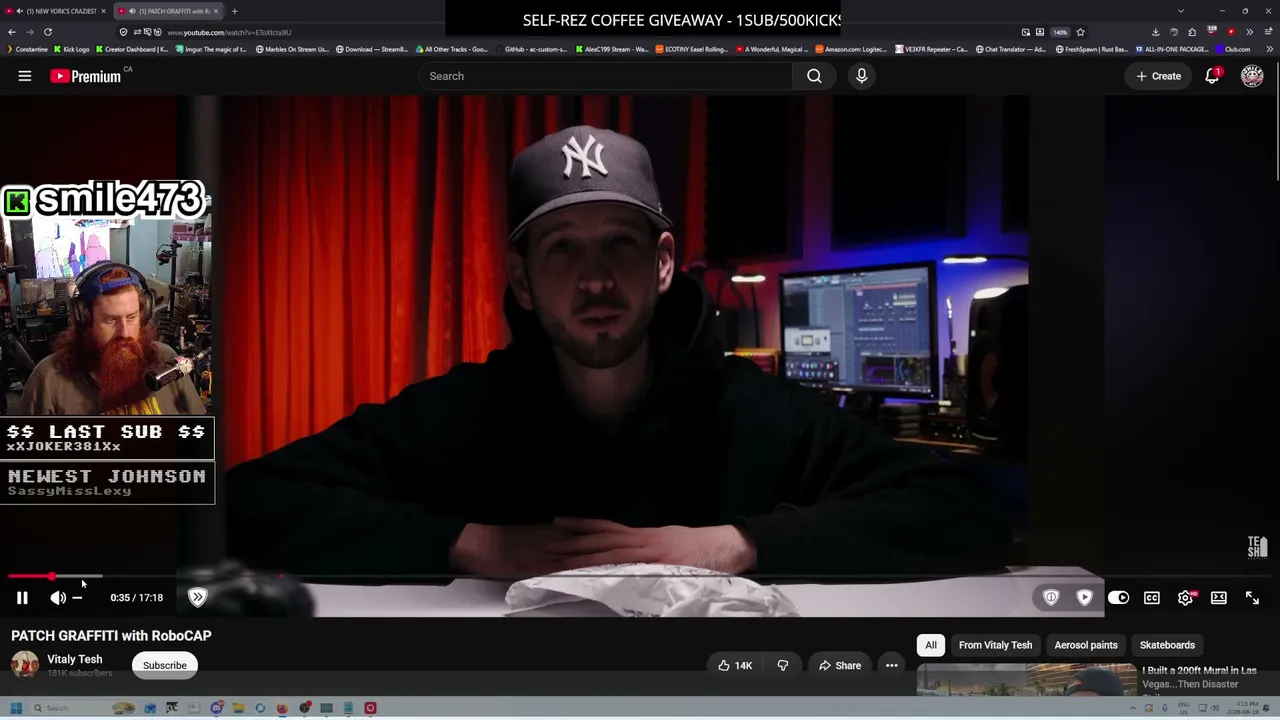Open the video settings gear
Viewport: 1280px width, 720px height.
pos(1185,598)
